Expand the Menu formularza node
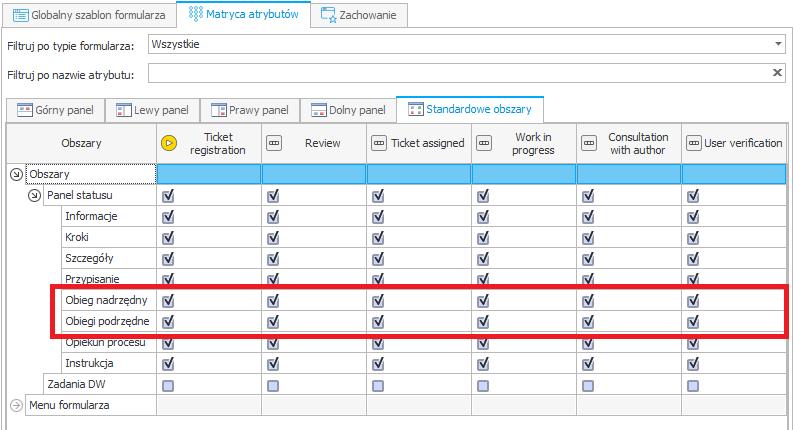Image resolution: width=794 pixels, height=430 pixels. [16, 405]
